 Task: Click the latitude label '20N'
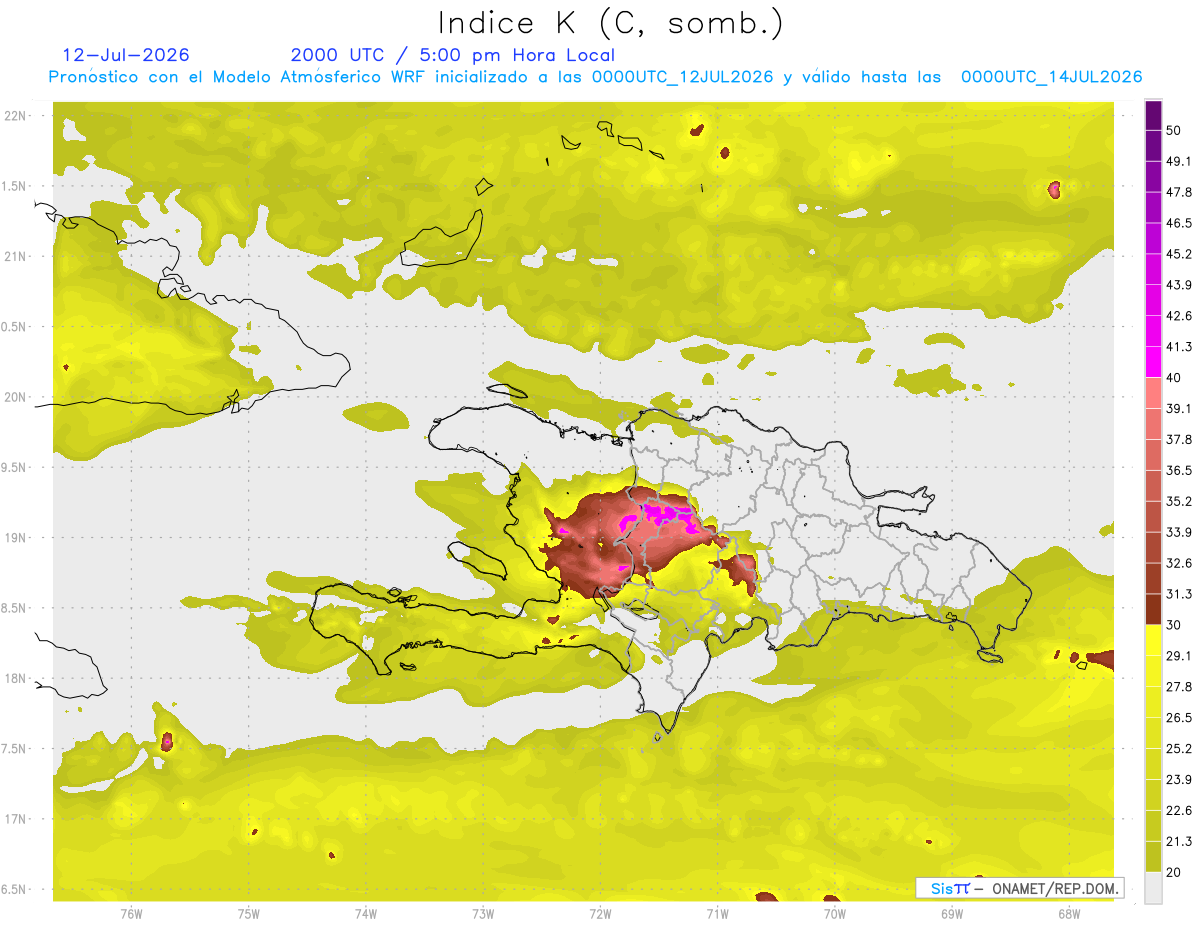[15, 397]
